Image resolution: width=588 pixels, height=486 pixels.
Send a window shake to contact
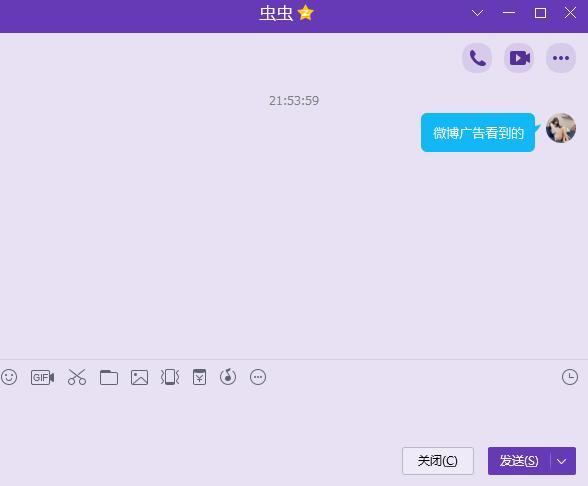pos(170,377)
